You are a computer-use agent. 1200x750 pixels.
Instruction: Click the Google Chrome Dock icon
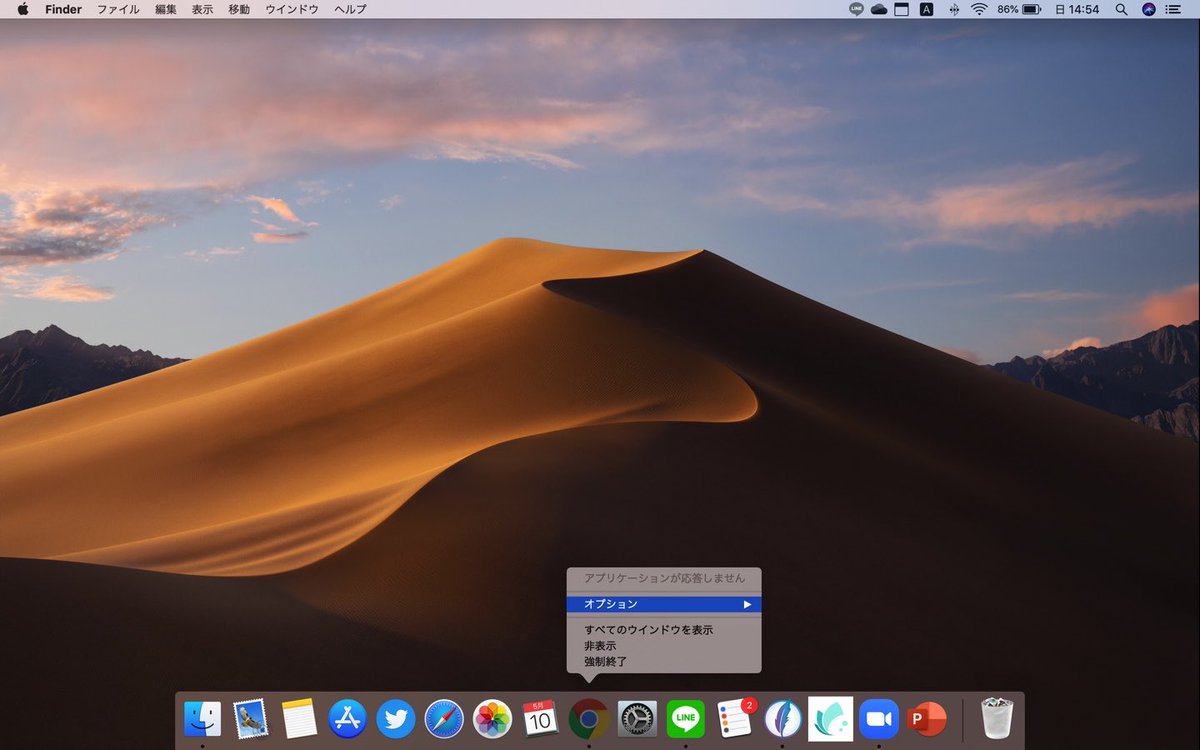[589, 718]
